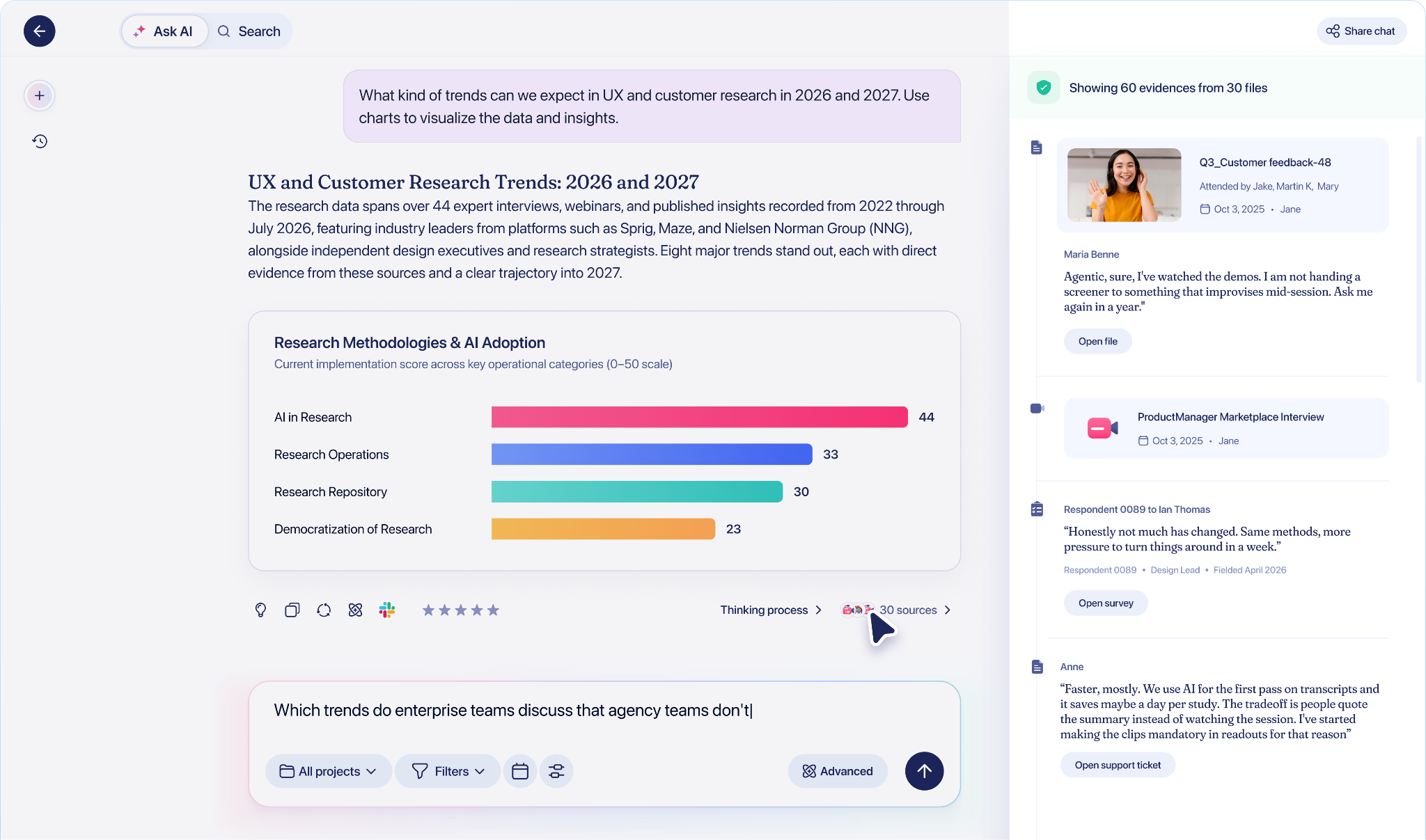Click document icon beside Q3_Customer feedback-48
The image size is (1426, 840).
click(1037, 148)
